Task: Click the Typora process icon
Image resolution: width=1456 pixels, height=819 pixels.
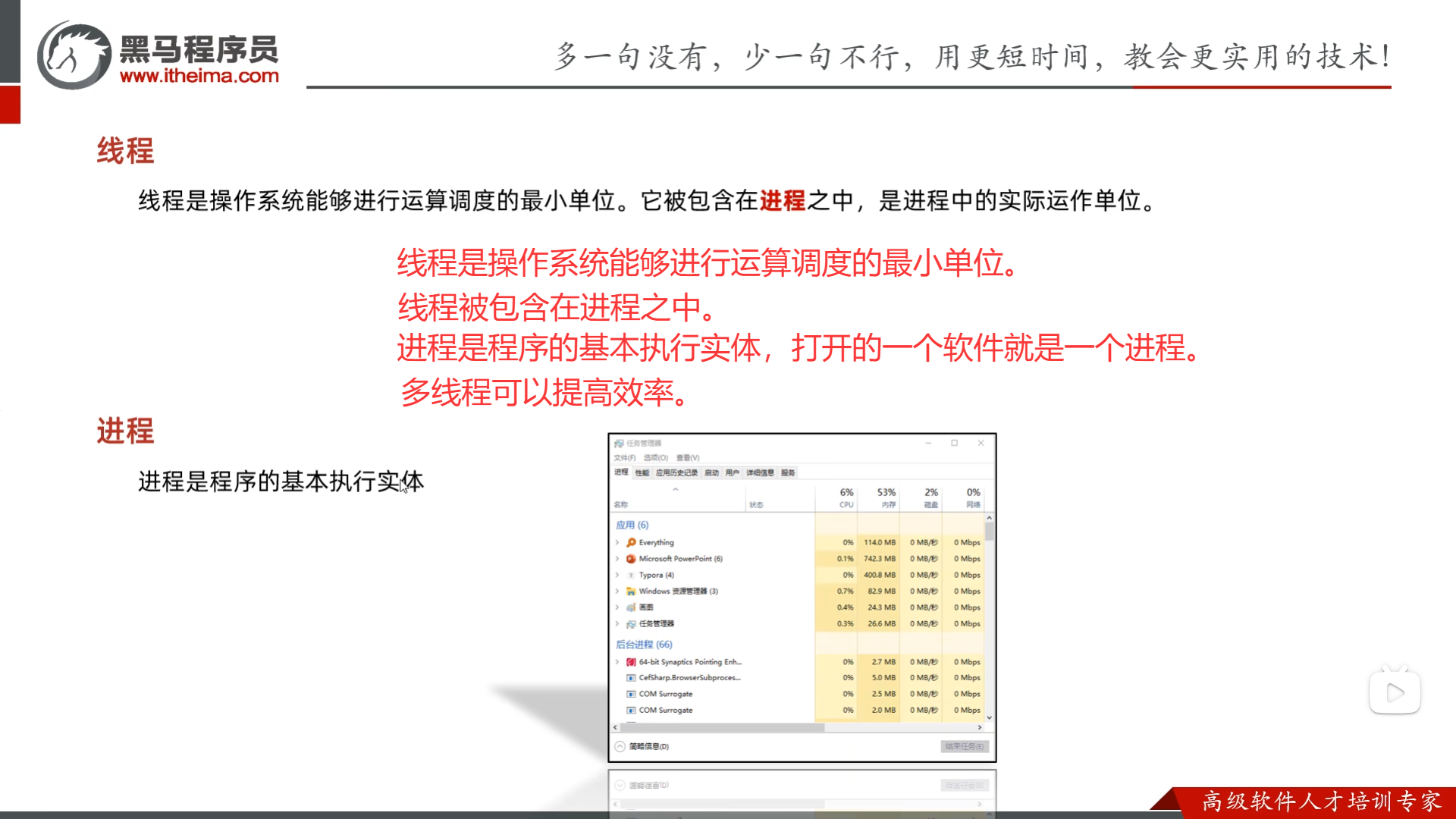Action: (631, 575)
